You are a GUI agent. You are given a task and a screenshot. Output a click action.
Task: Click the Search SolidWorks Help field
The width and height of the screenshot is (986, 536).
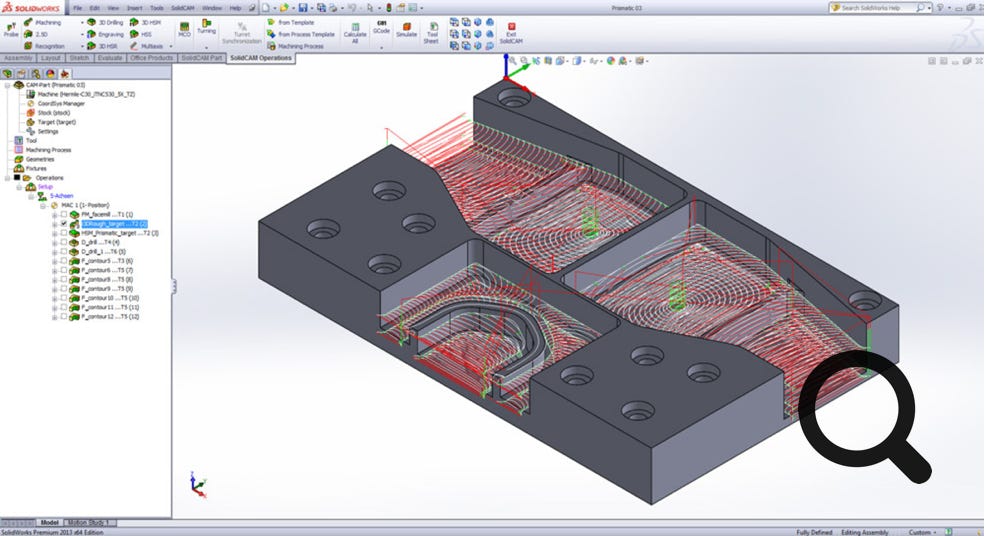point(878,8)
